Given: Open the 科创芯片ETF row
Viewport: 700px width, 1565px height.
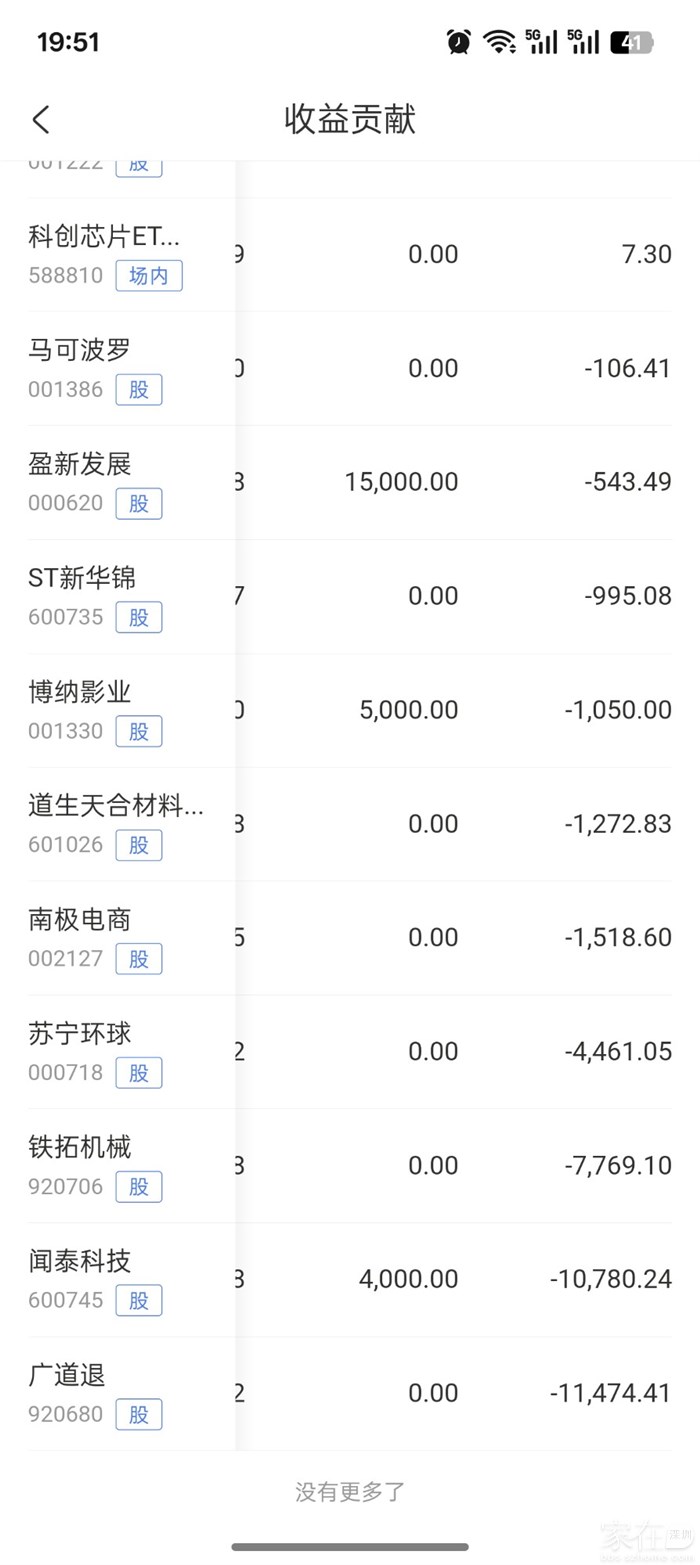Looking at the screenshot, I should tap(104, 237).
